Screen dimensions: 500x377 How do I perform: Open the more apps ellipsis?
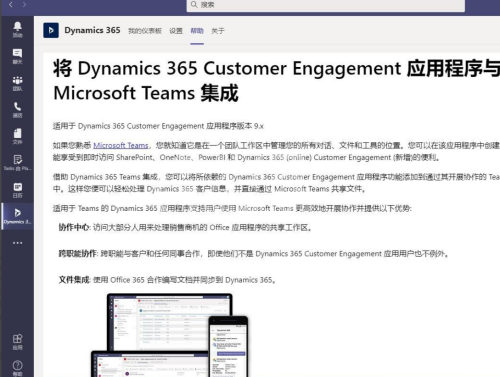pos(17,243)
